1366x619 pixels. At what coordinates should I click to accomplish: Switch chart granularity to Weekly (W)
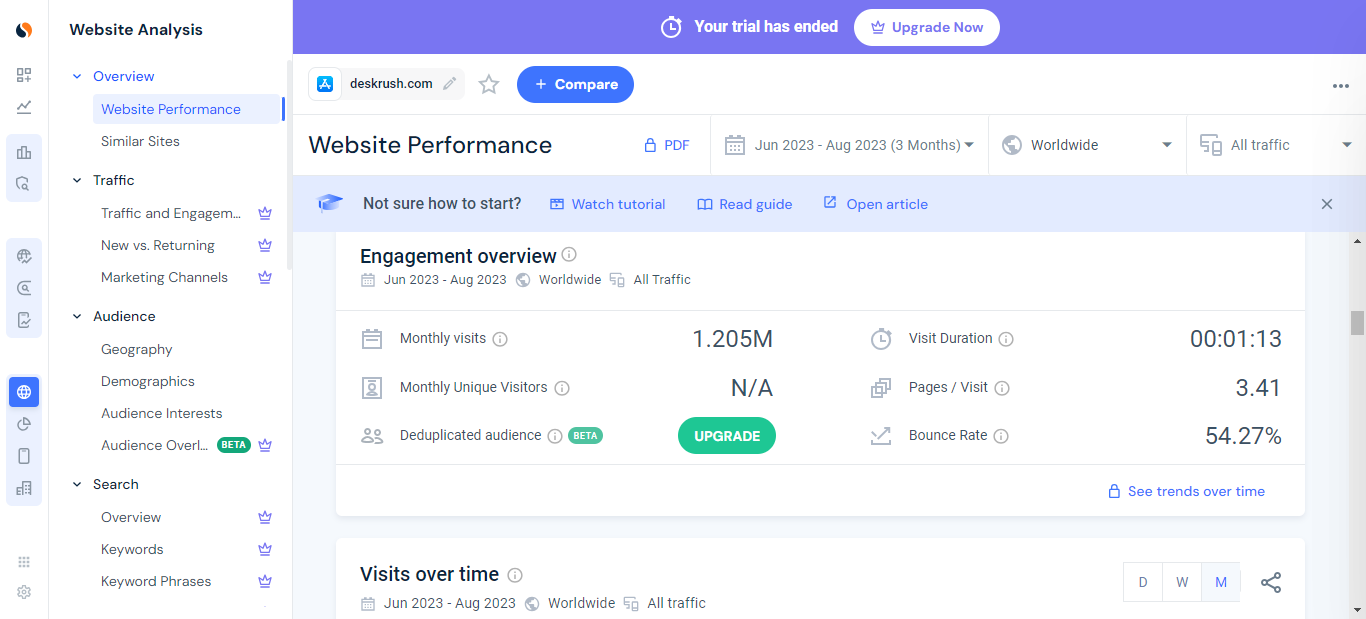[1182, 582]
